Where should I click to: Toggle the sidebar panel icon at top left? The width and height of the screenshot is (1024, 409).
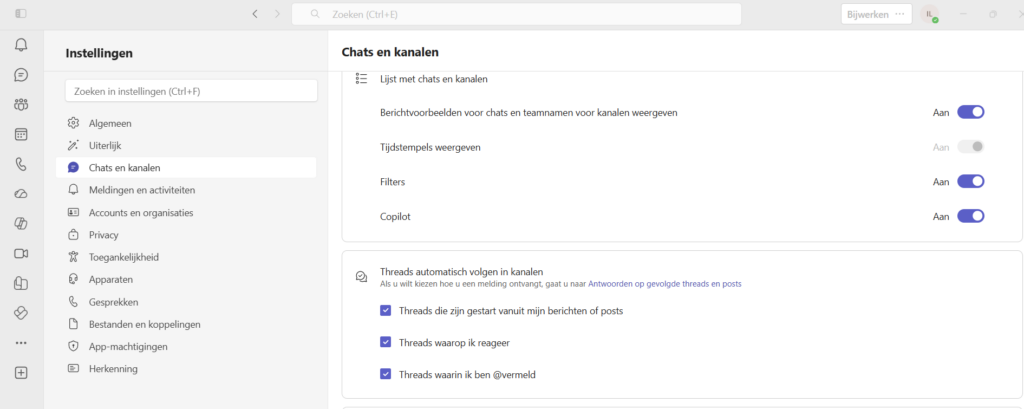coord(21,13)
